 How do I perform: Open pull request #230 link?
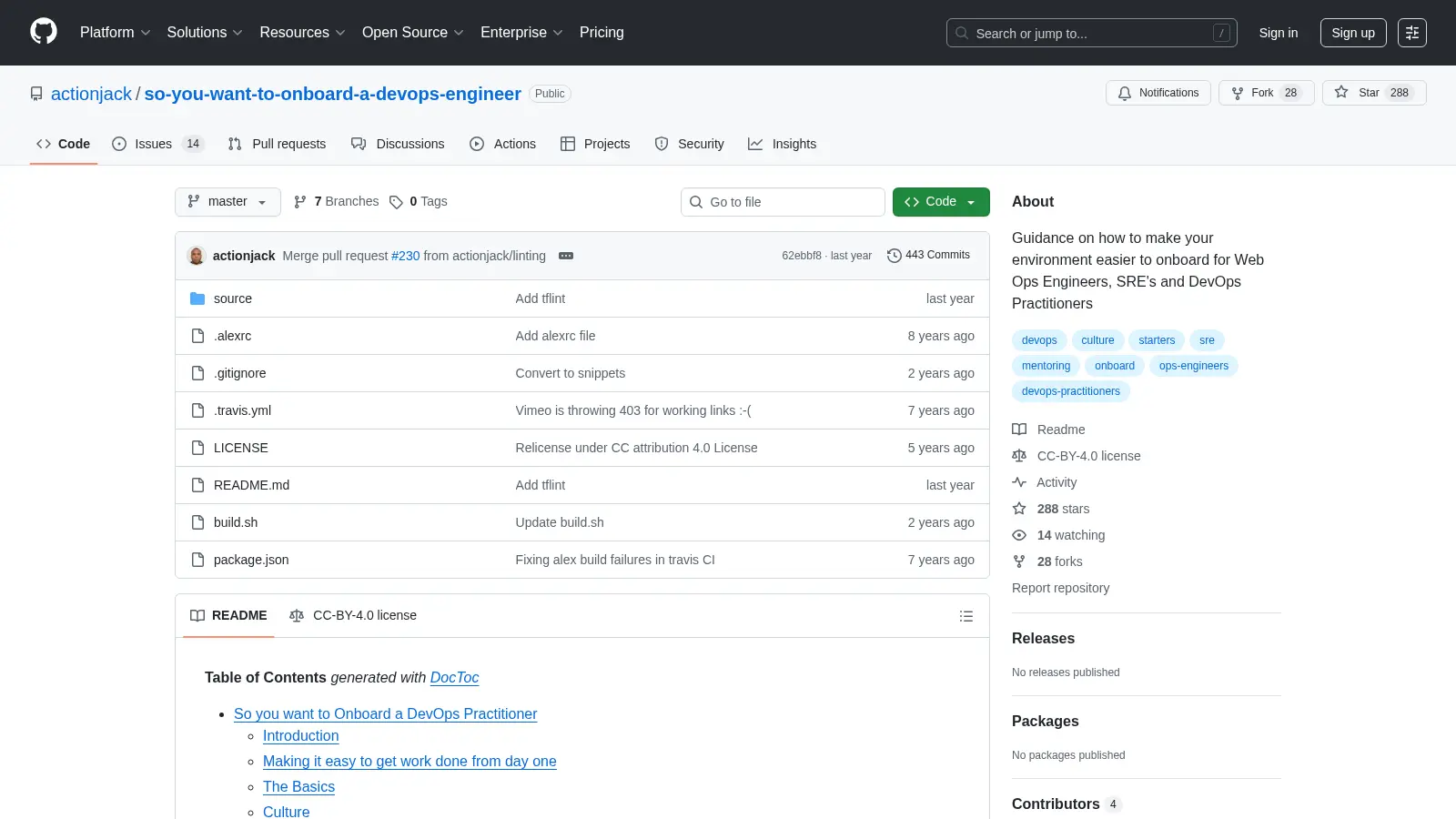coord(406,256)
